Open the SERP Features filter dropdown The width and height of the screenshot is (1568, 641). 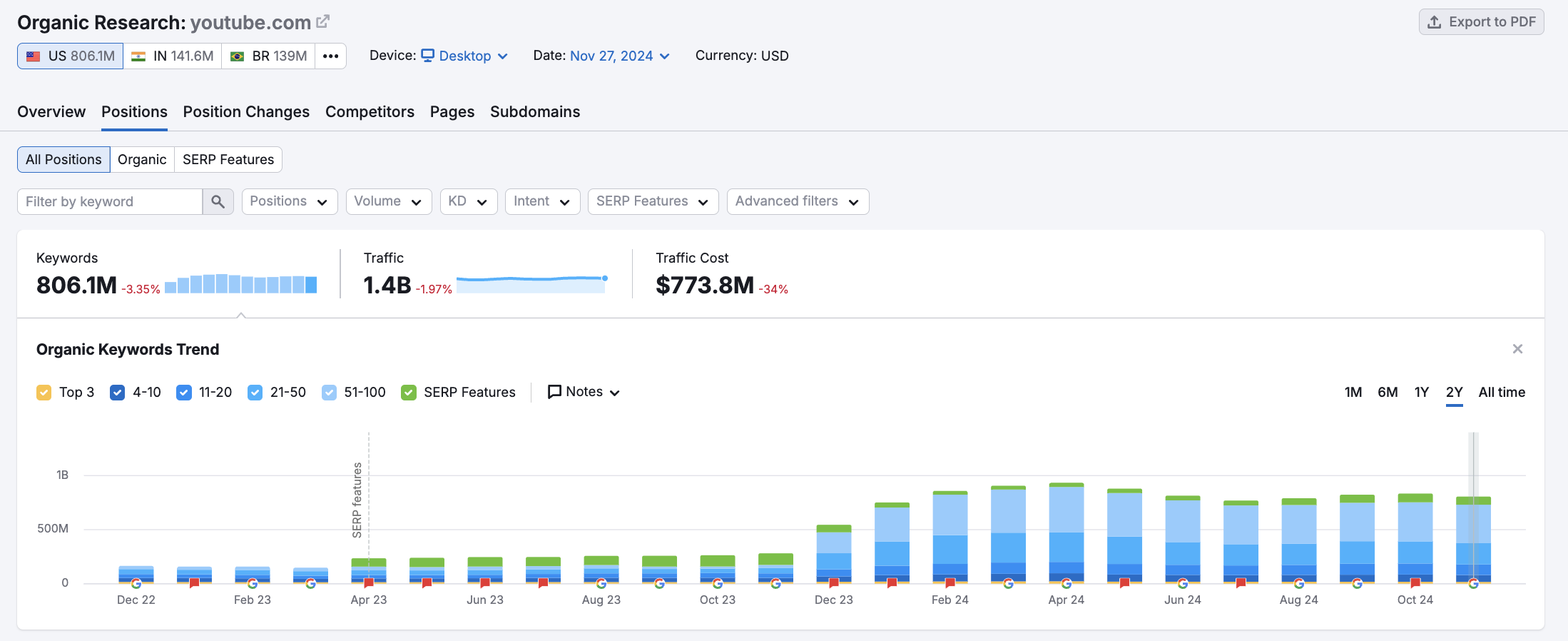coord(653,201)
